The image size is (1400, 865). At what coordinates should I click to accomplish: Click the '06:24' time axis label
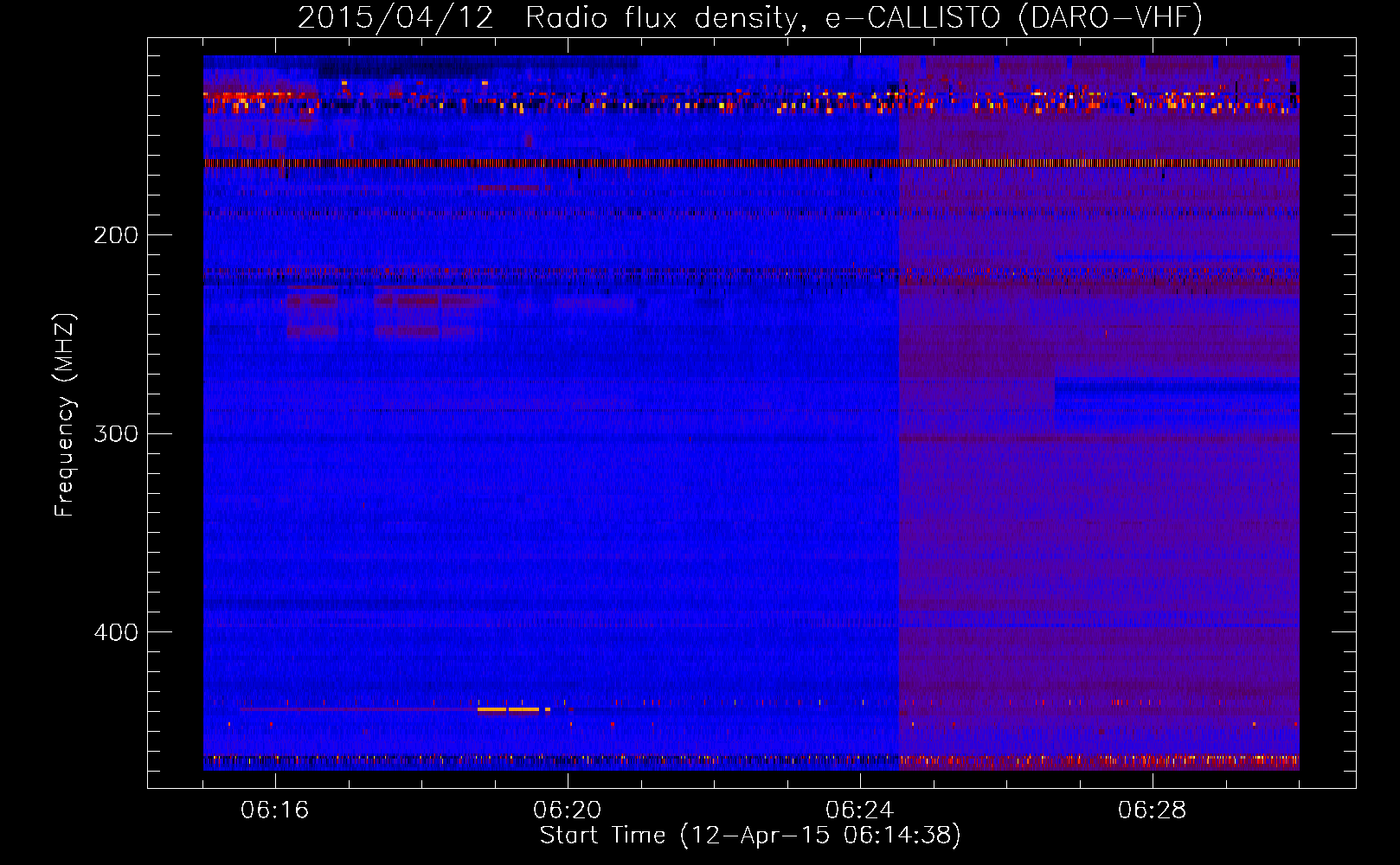tap(859, 811)
